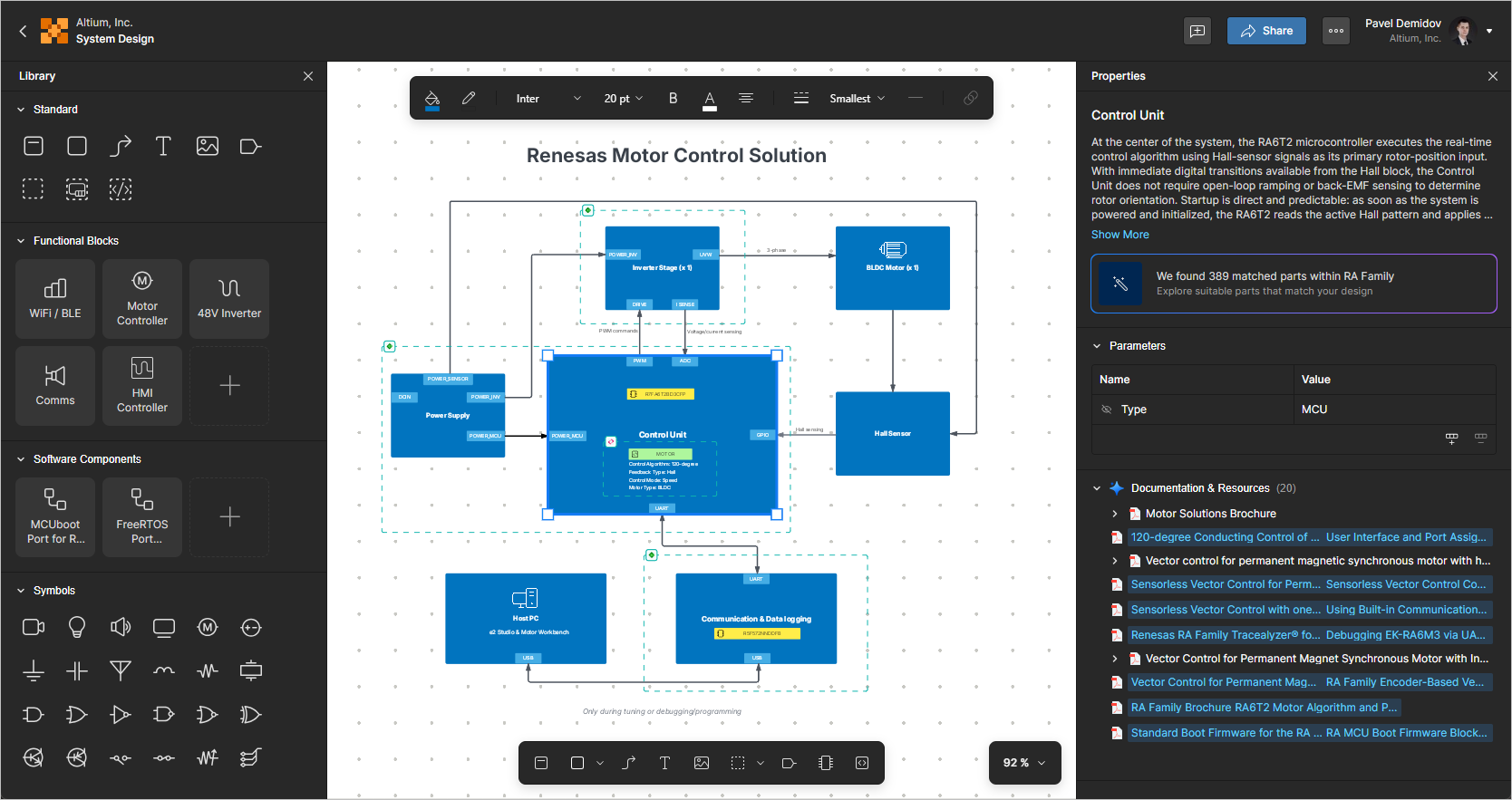The image size is (1512, 800).
Task: Add the 48V Inverter functional block
Action: coord(229,299)
